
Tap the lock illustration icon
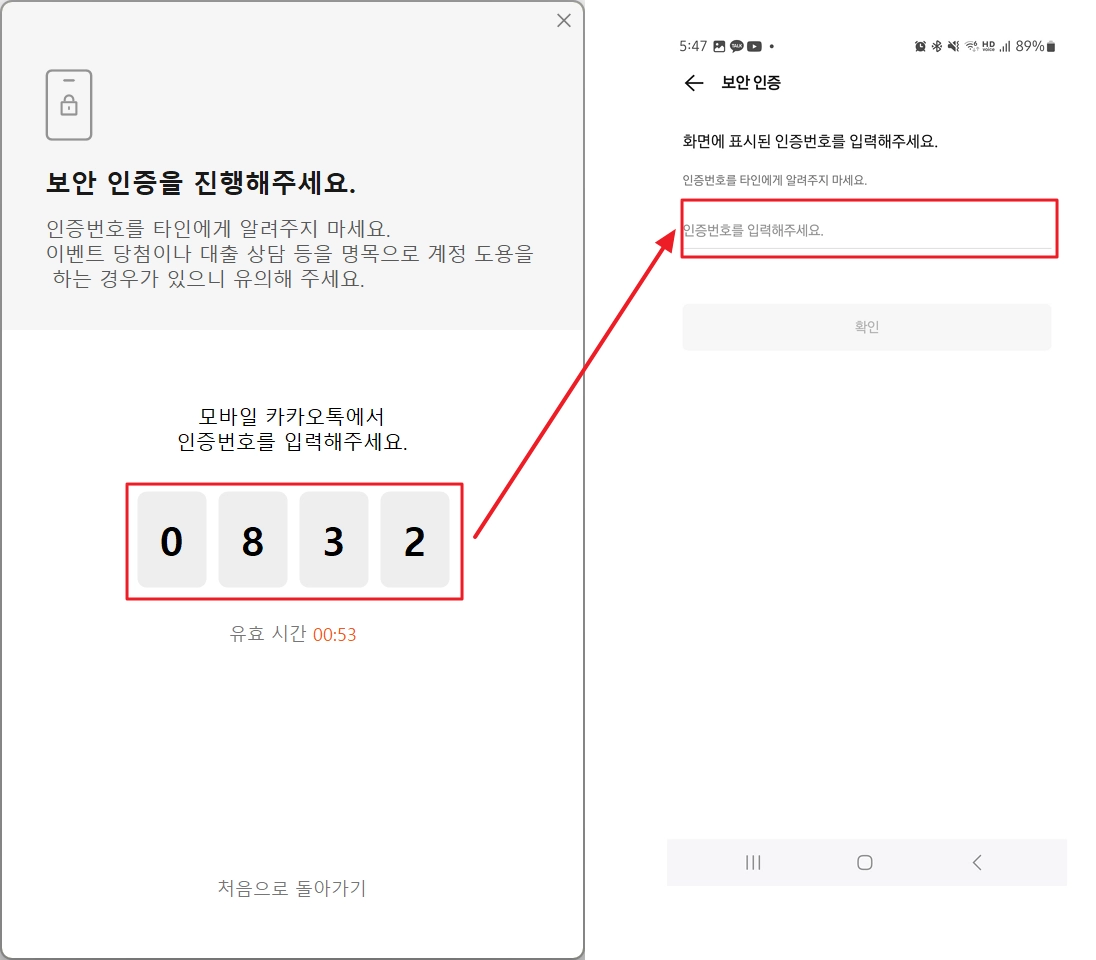pos(70,104)
